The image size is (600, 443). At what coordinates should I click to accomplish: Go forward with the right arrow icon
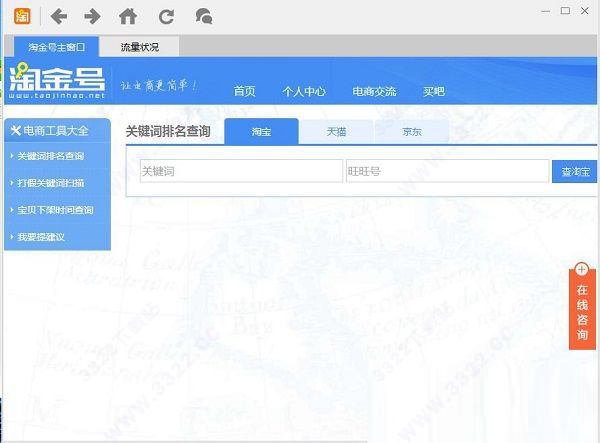[x=92, y=16]
